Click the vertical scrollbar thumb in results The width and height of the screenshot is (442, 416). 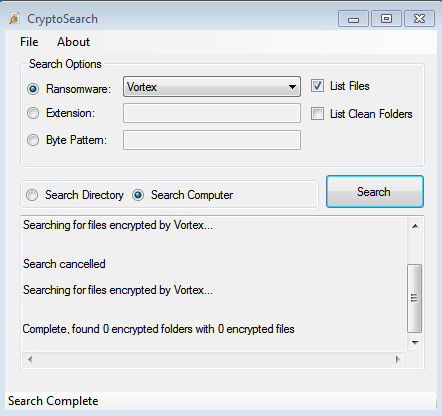pos(415,298)
